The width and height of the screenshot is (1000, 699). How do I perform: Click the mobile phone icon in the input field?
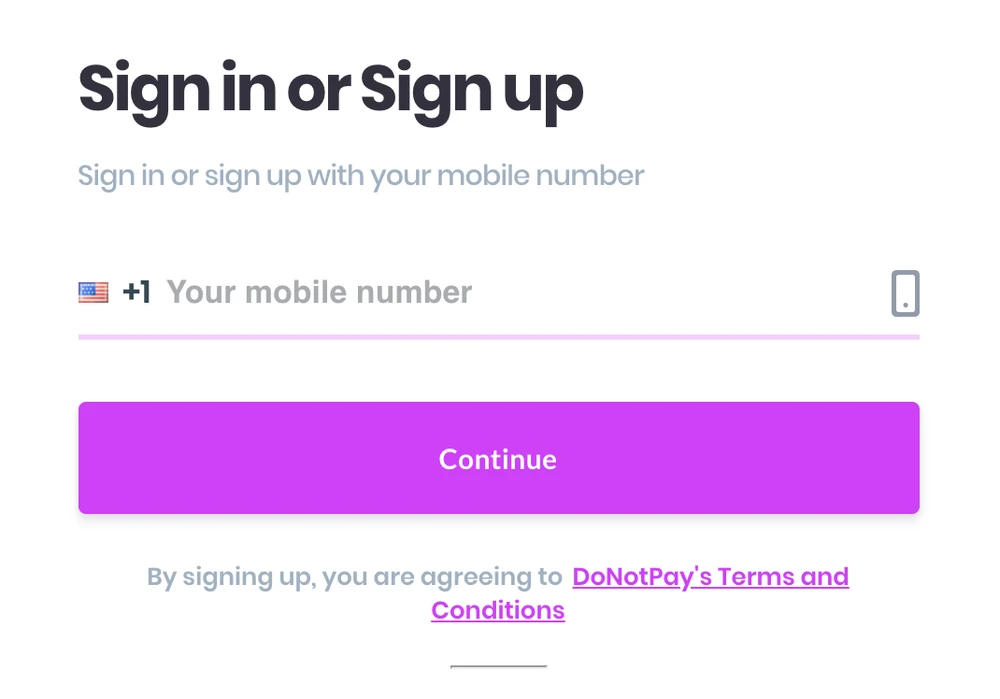point(903,291)
